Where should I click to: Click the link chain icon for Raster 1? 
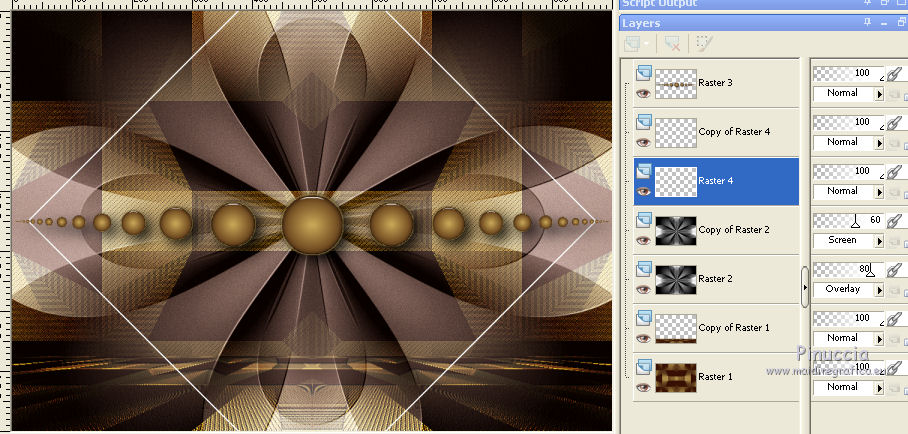tap(895, 367)
